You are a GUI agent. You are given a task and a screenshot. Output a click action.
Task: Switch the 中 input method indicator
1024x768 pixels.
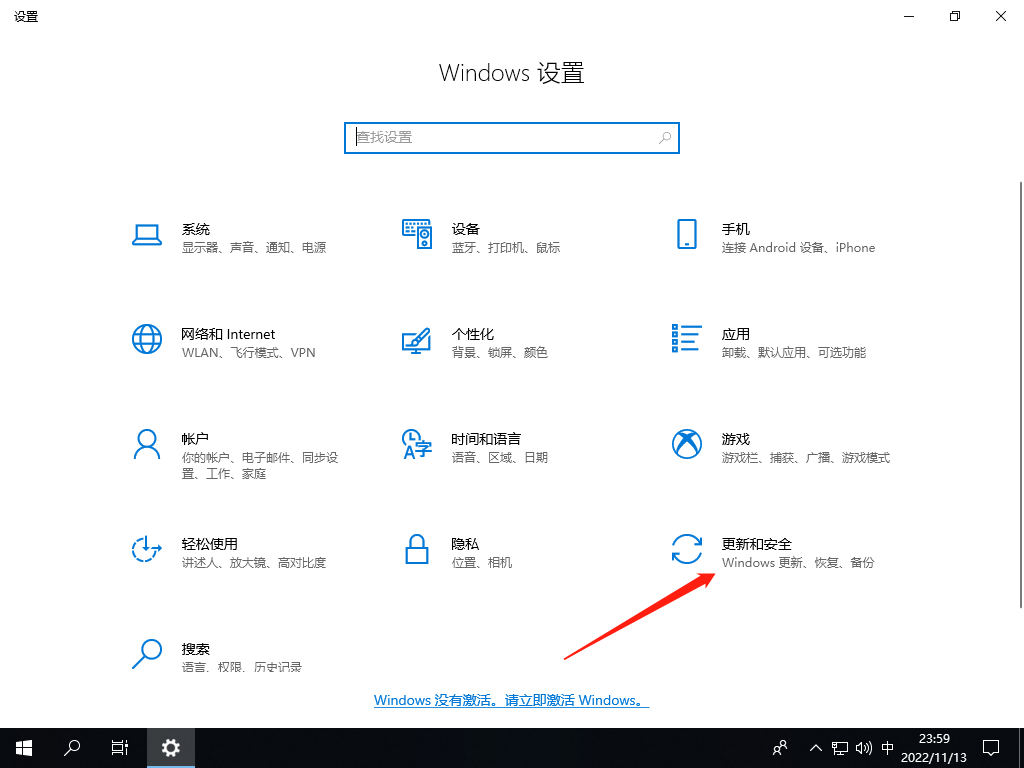pos(887,748)
